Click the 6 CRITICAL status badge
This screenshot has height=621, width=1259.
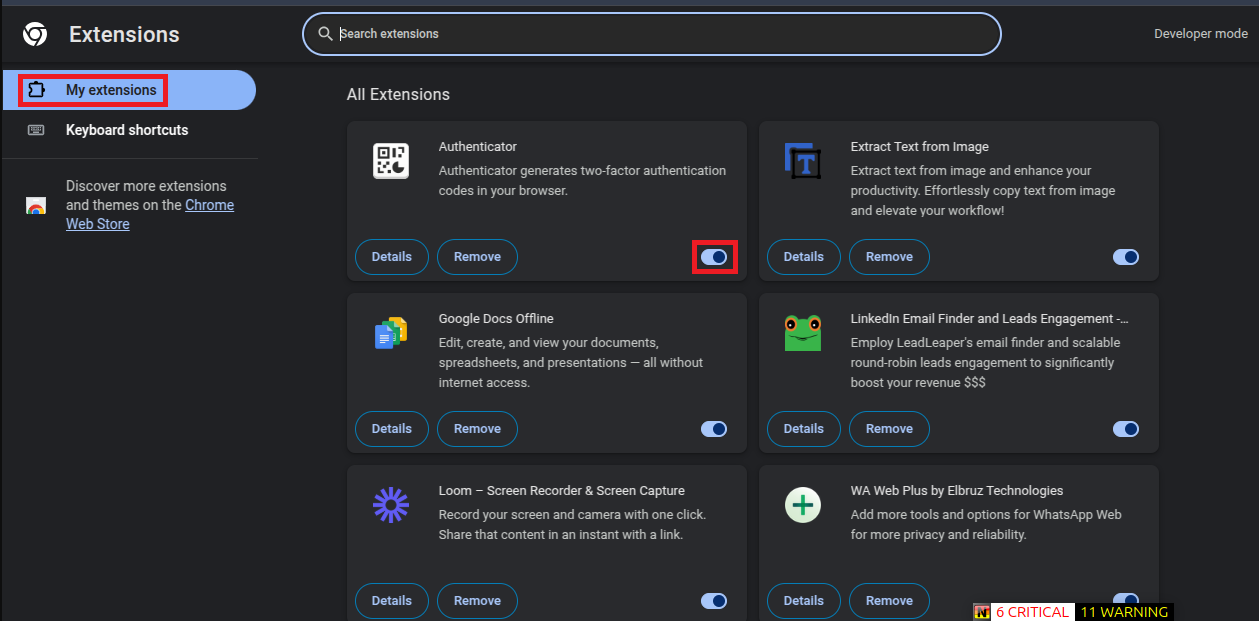point(1032,612)
